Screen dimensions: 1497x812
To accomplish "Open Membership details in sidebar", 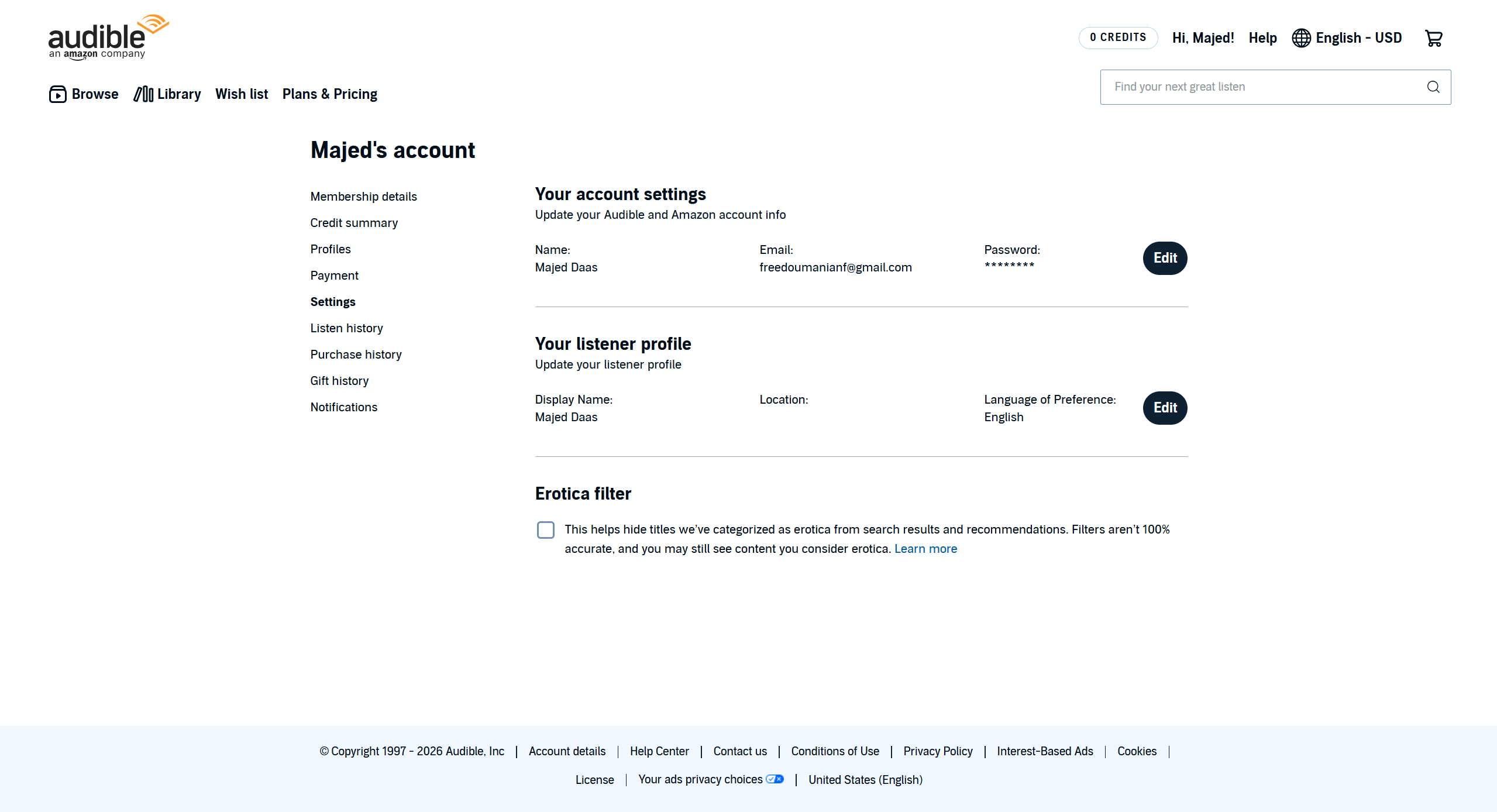I will click(x=363, y=197).
